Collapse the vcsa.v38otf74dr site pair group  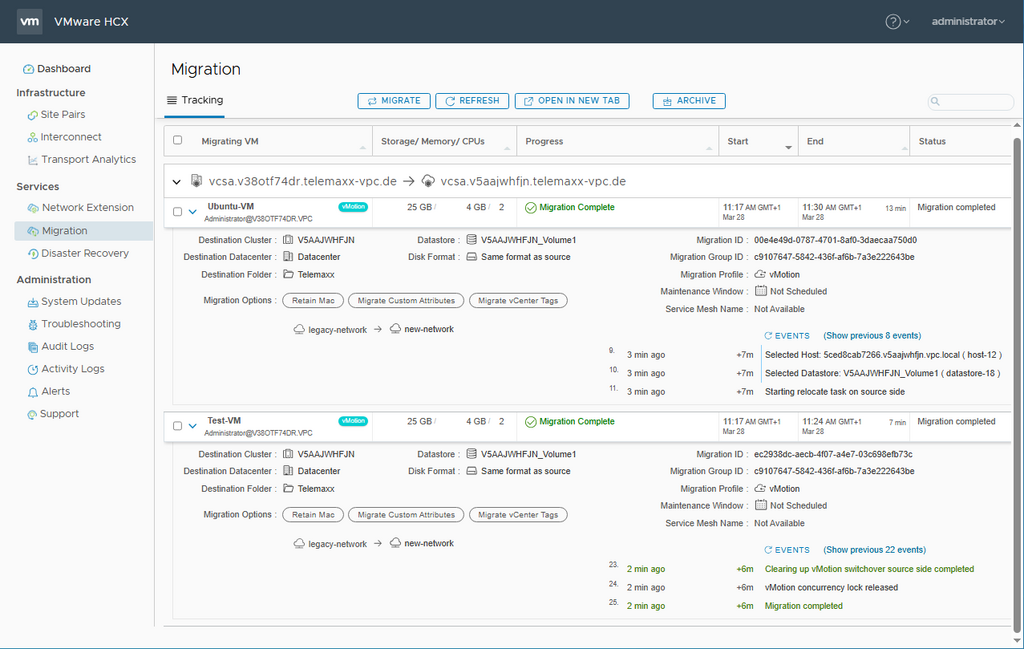pos(177,182)
